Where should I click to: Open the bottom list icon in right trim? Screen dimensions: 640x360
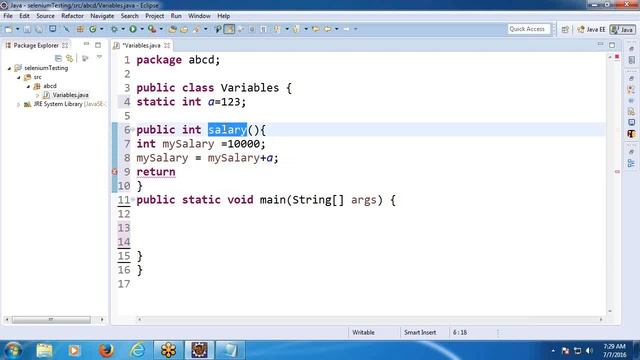tap(631, 163)
